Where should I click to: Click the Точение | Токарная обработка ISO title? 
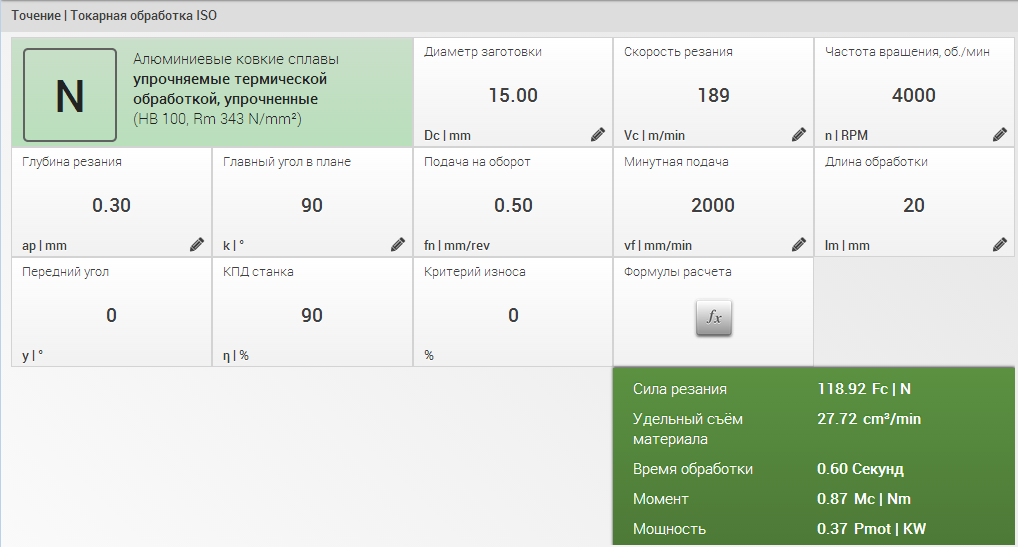114,16
